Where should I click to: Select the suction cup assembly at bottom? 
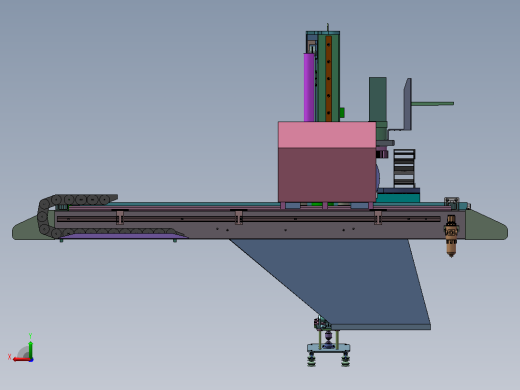tap(328, 342)
